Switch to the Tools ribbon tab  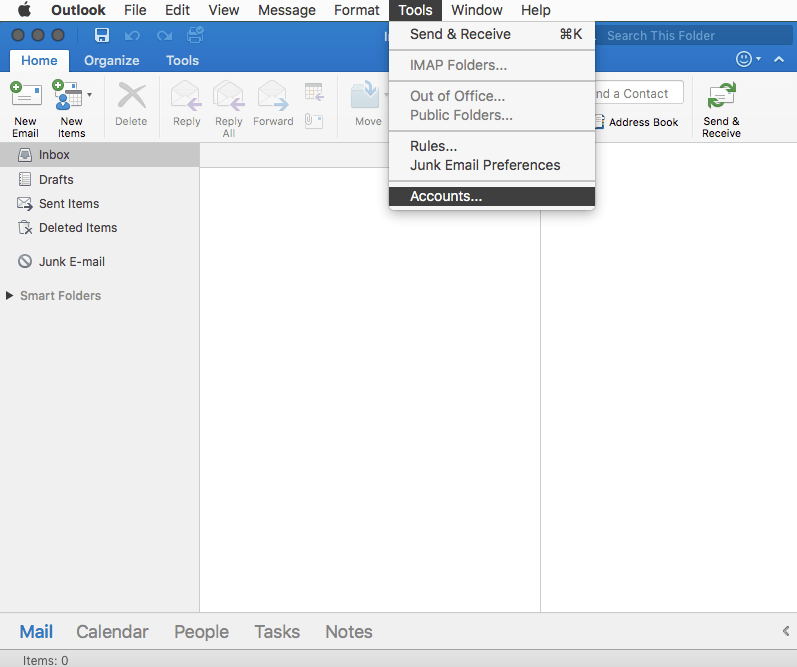click(182, 60)
